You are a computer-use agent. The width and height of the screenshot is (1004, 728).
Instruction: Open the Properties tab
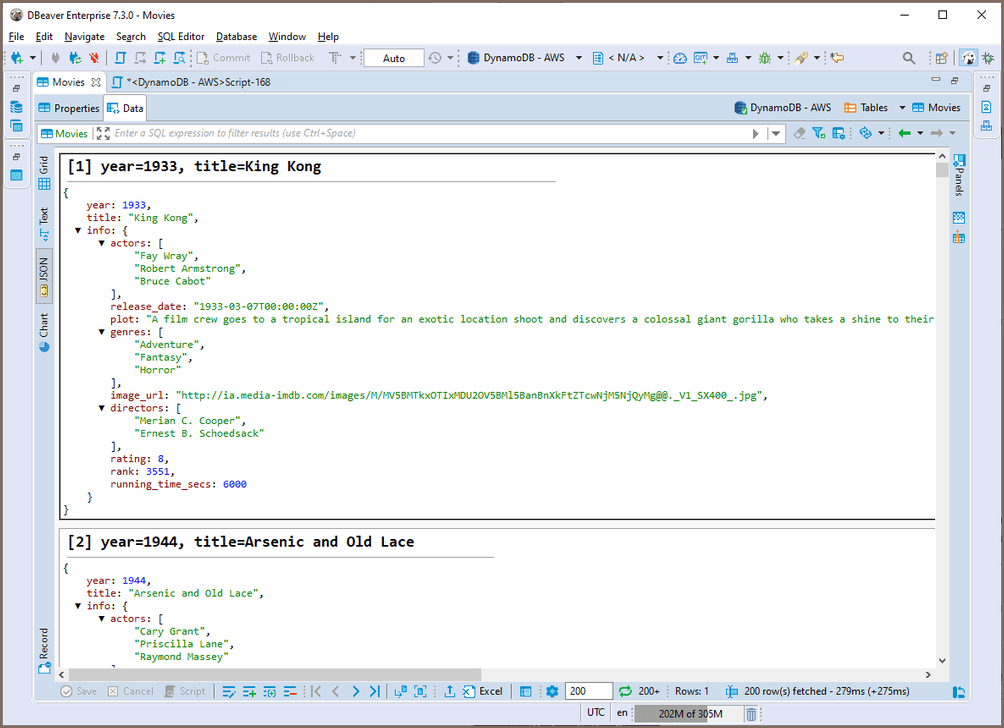coord(69,108)
